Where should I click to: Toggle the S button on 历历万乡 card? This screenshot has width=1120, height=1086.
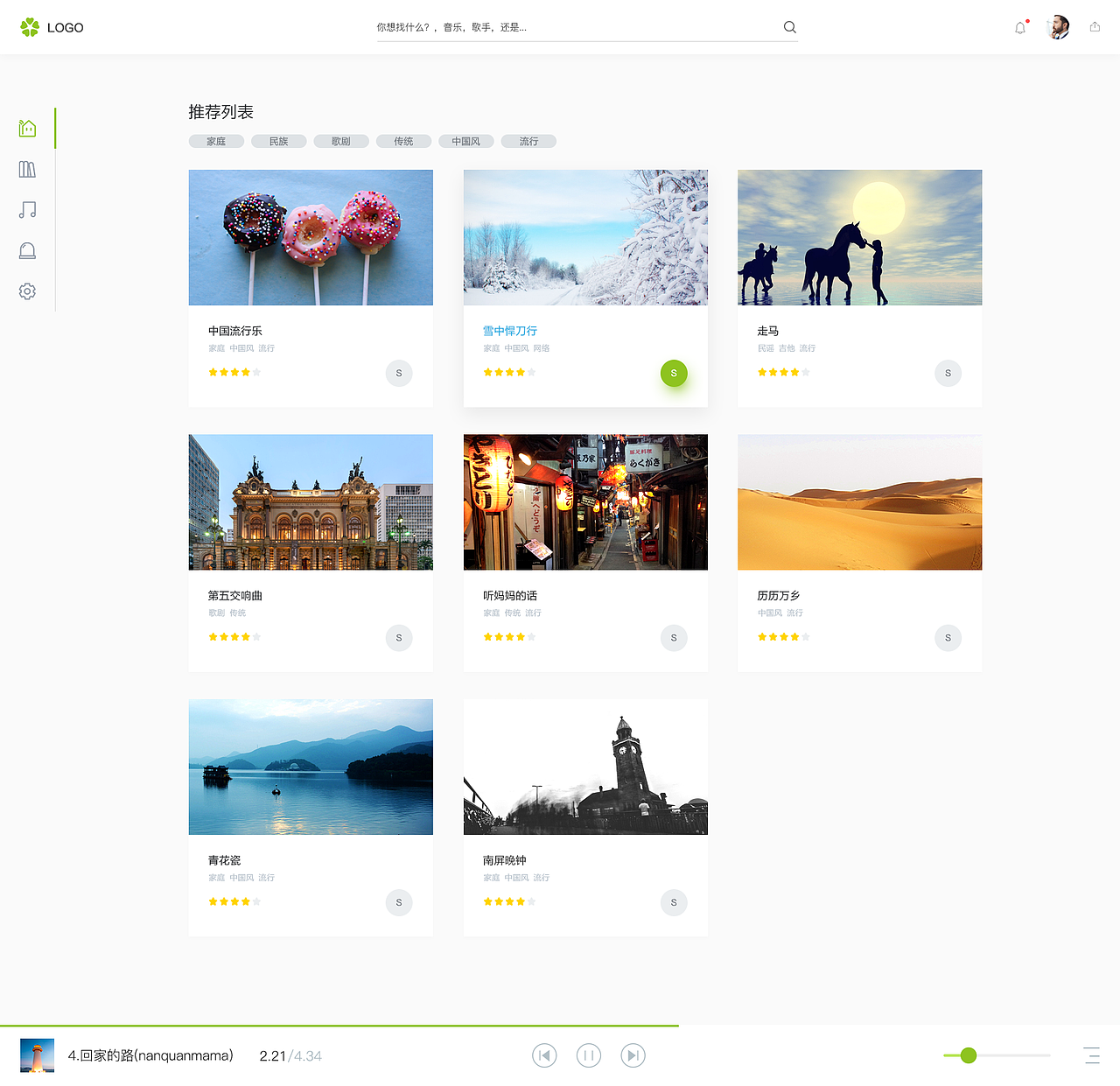pos(948,638)
